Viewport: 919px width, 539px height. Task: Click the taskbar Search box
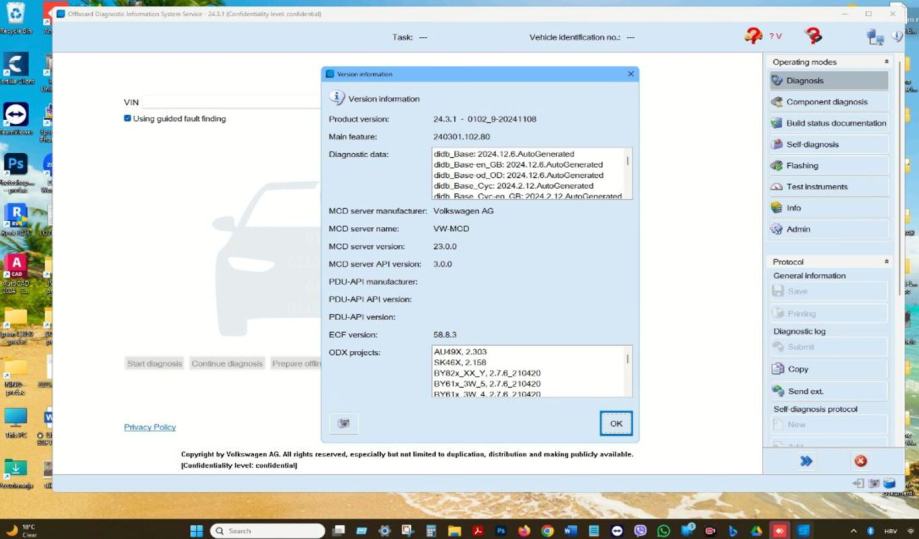point(268,531)
